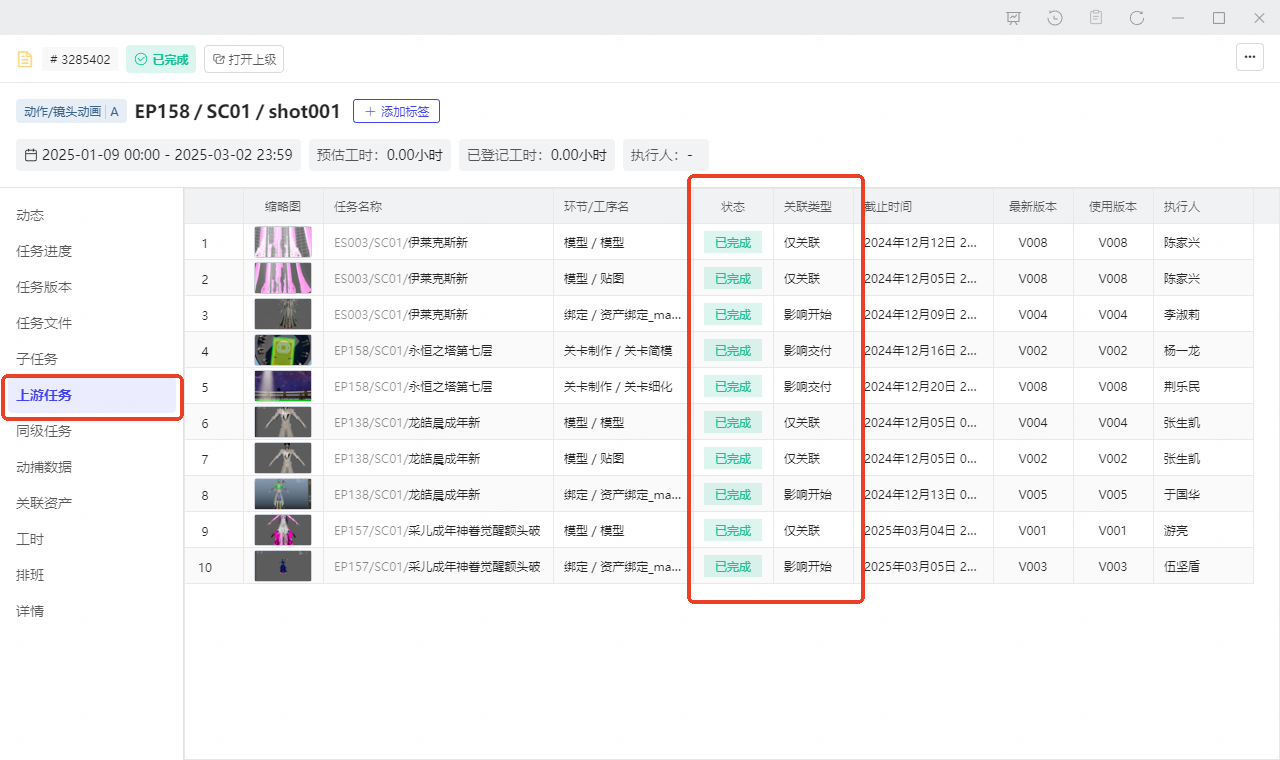
Task: Click the 已完成 status badge in header
Action: pos(161,59)
